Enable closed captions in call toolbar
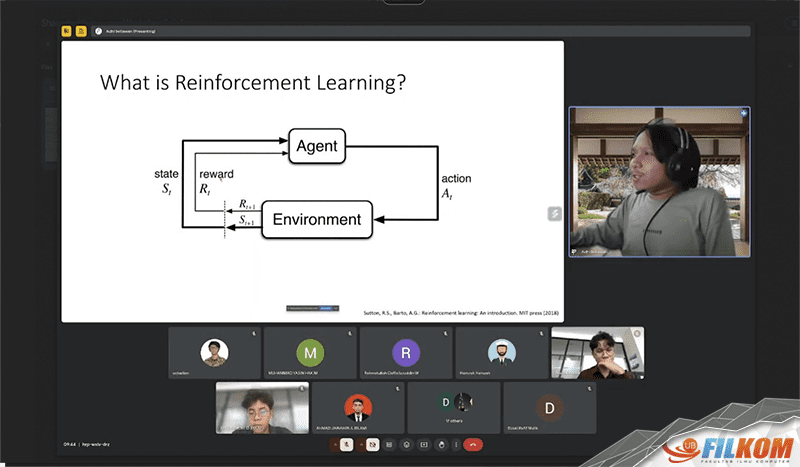Viewport: 800px width, 467px height. coord(390,443)
